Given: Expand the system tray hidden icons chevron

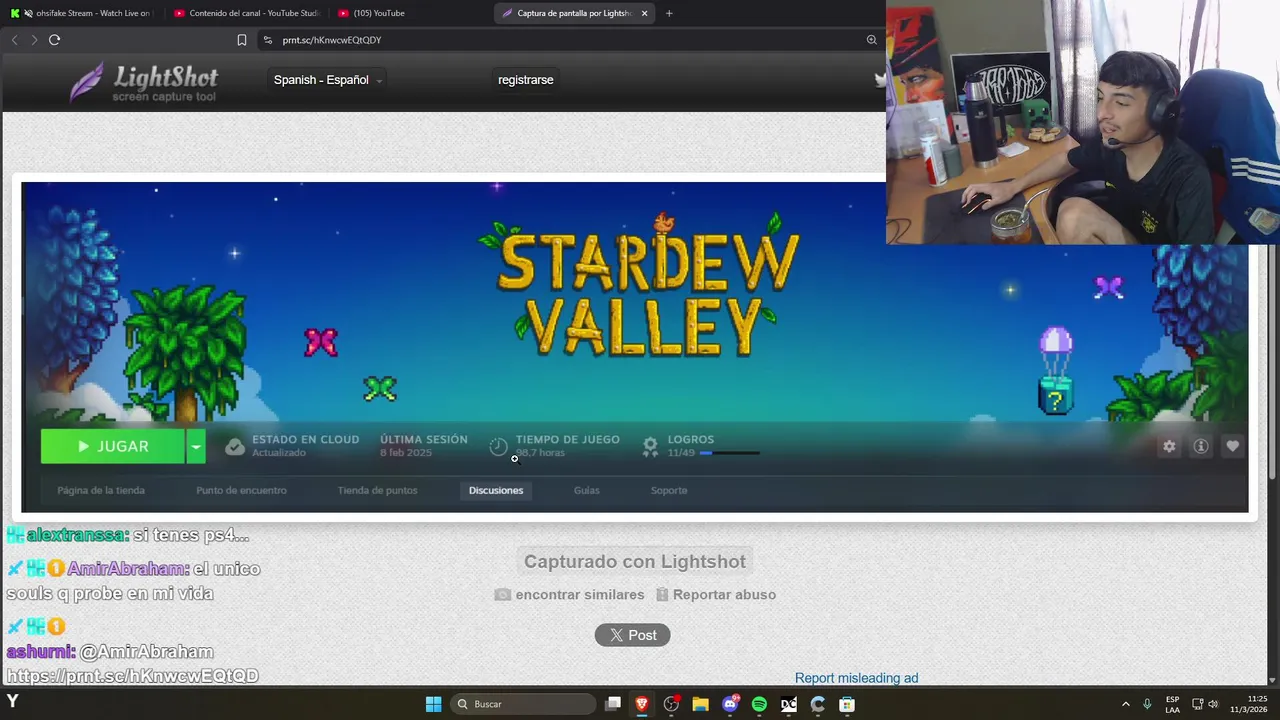Looking at the screenshot, I should click(1125, 704).
